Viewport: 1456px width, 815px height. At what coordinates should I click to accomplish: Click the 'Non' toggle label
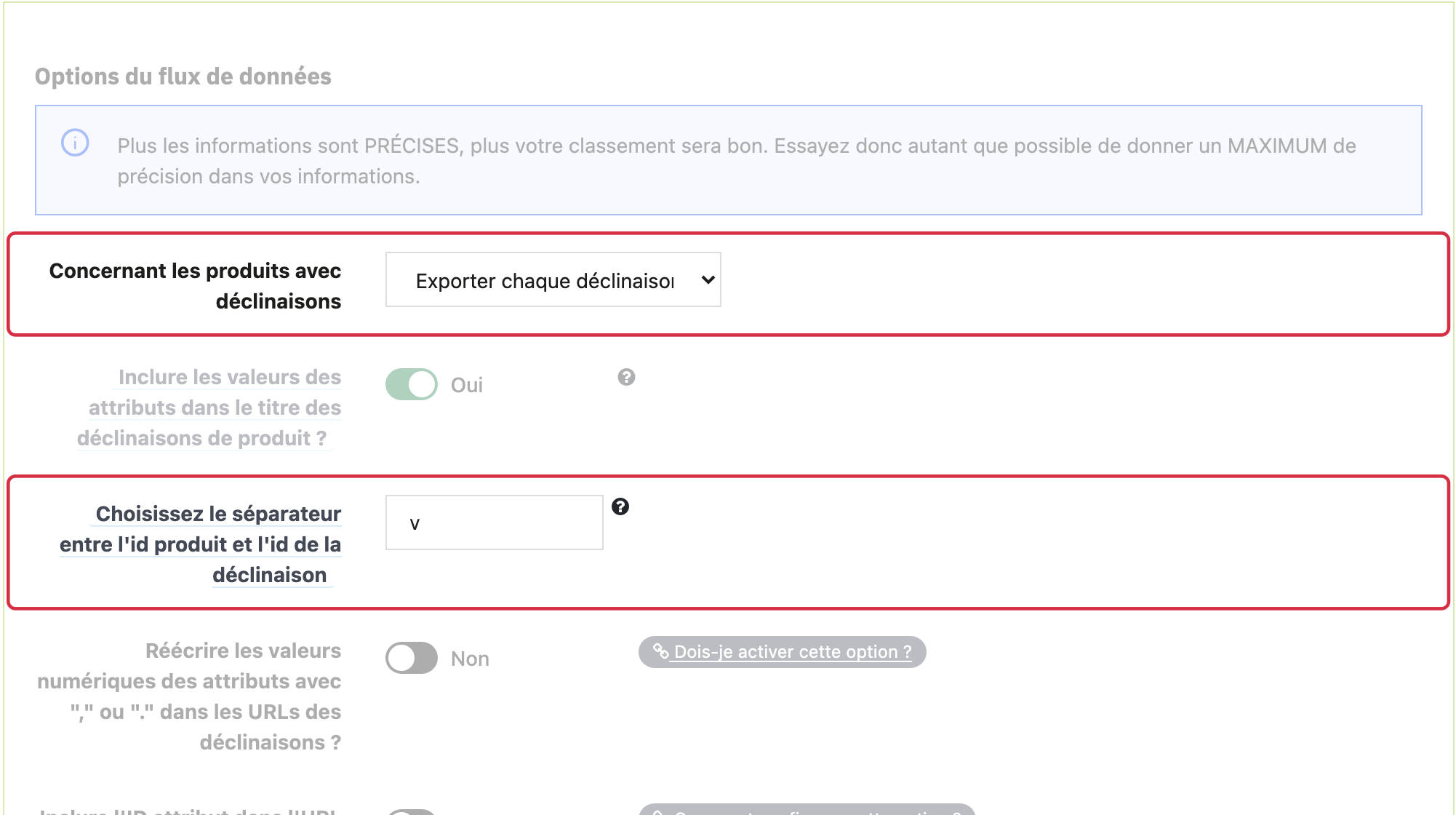pos(470,659)
